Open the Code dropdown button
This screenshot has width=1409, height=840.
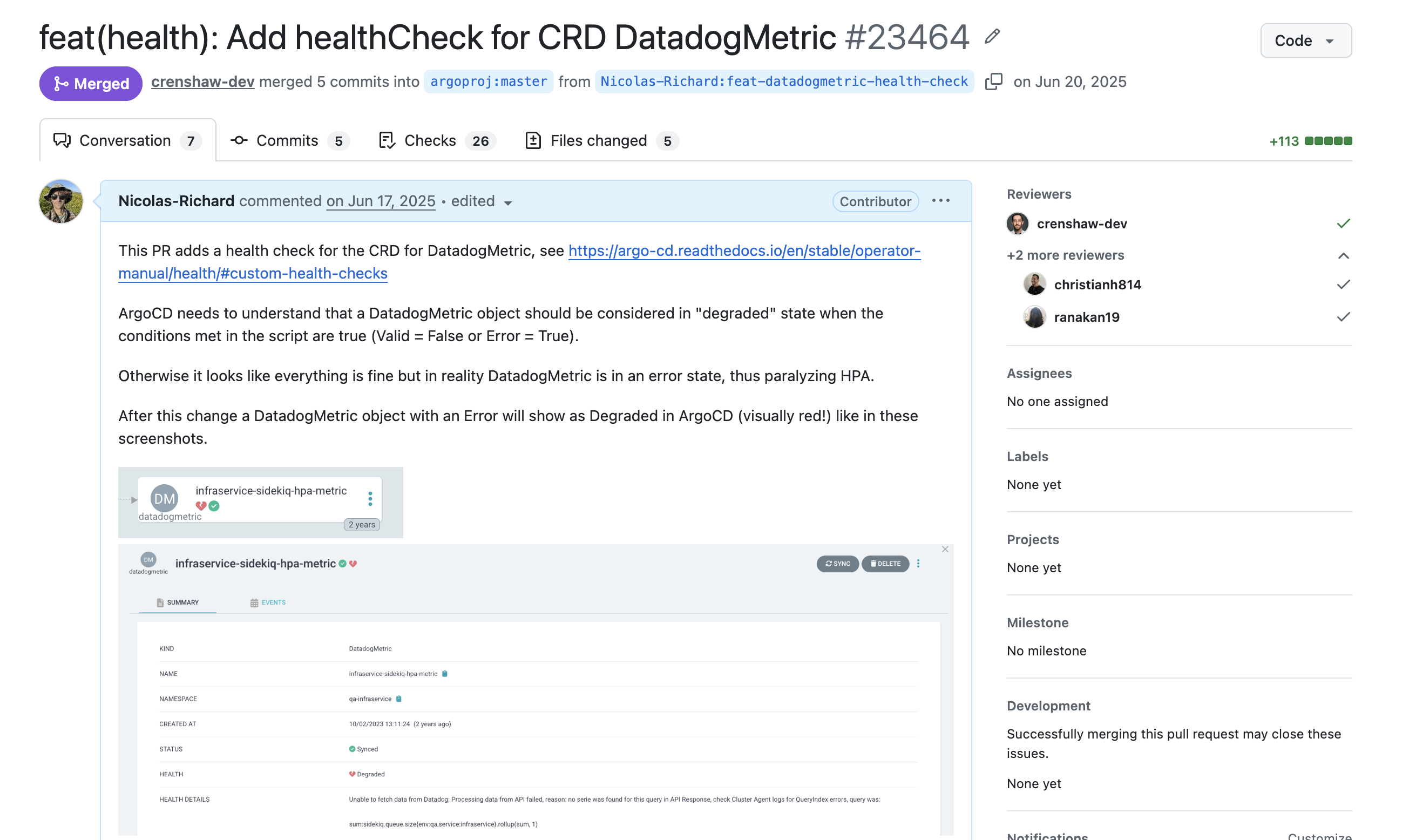(1305, 40)
